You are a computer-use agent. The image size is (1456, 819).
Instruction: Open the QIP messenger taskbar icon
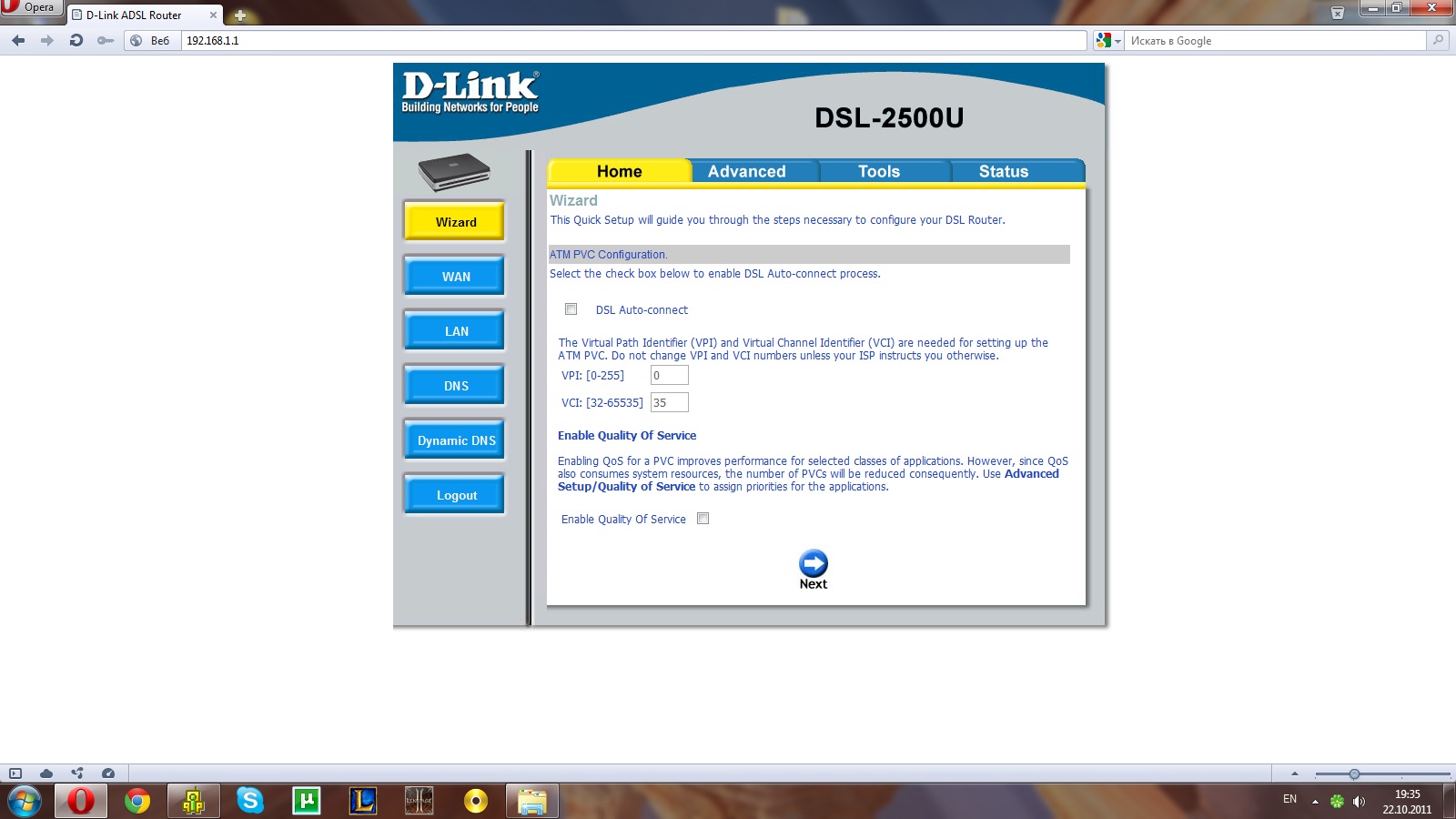(x=193, y=802)
